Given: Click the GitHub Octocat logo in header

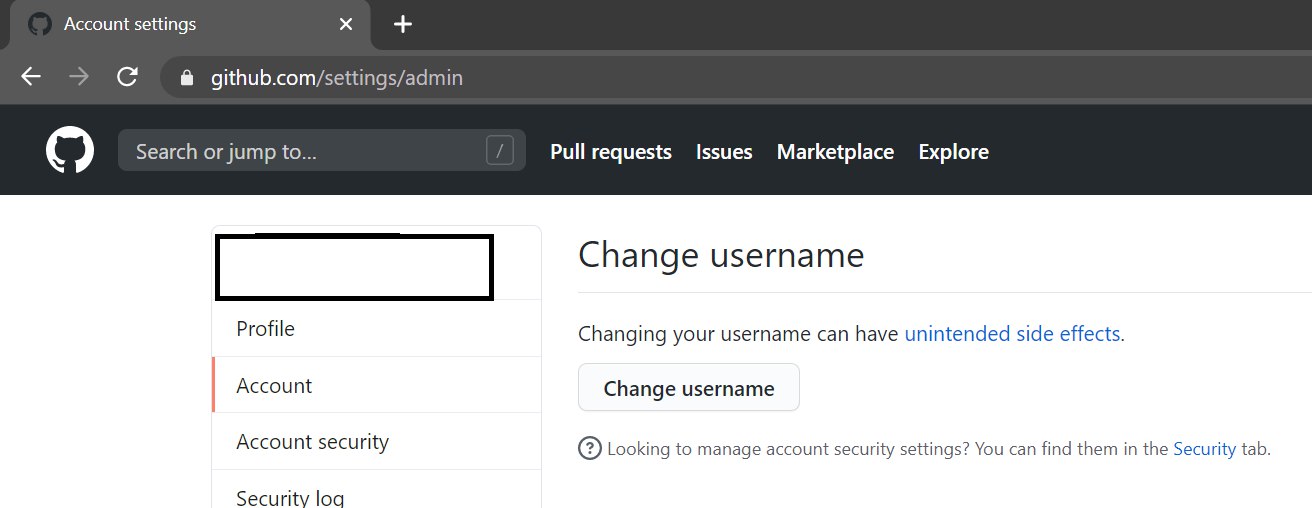Looking at the screenshot, I should point(70,151).
